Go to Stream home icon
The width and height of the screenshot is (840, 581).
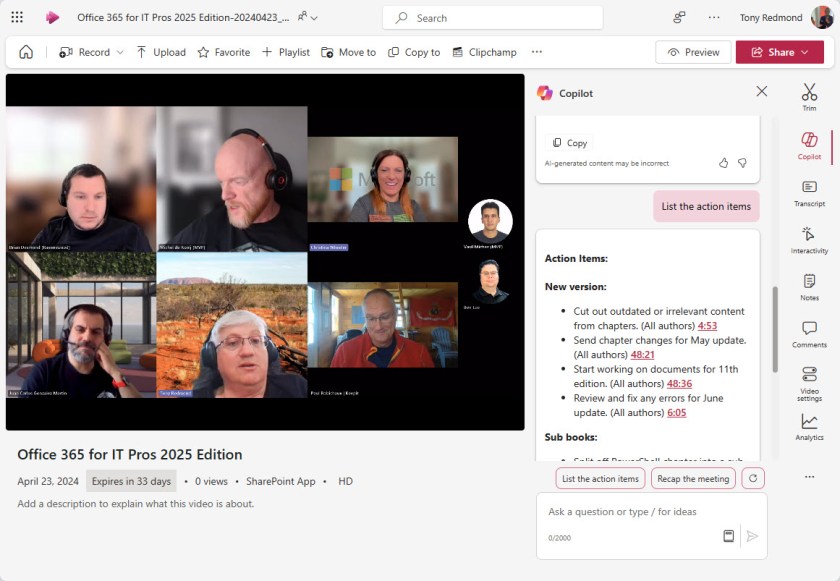[x=26, y=52]
